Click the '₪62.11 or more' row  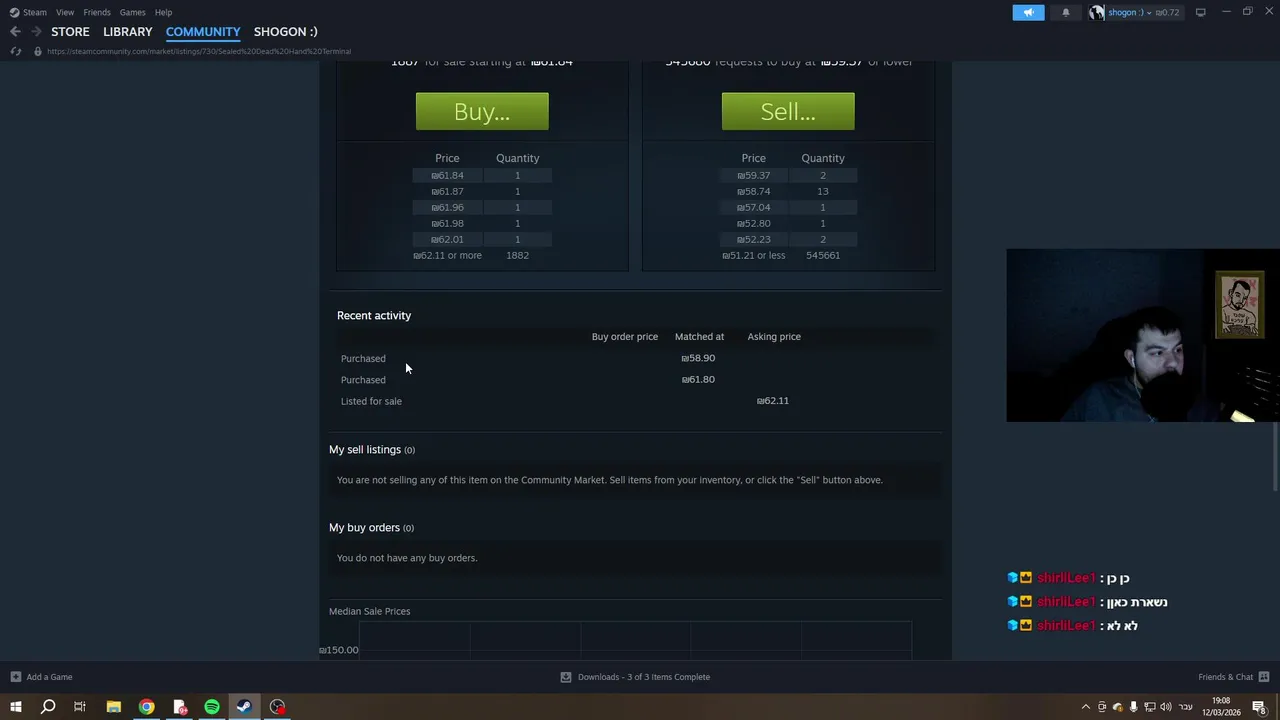click(482, 255)
